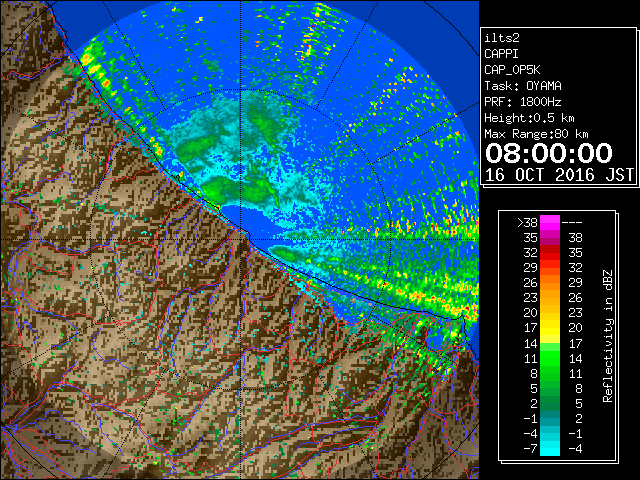Screen dimensions: 640x480
Task: Select the 'ilts2' label in info box
Action: coord(502,38)
